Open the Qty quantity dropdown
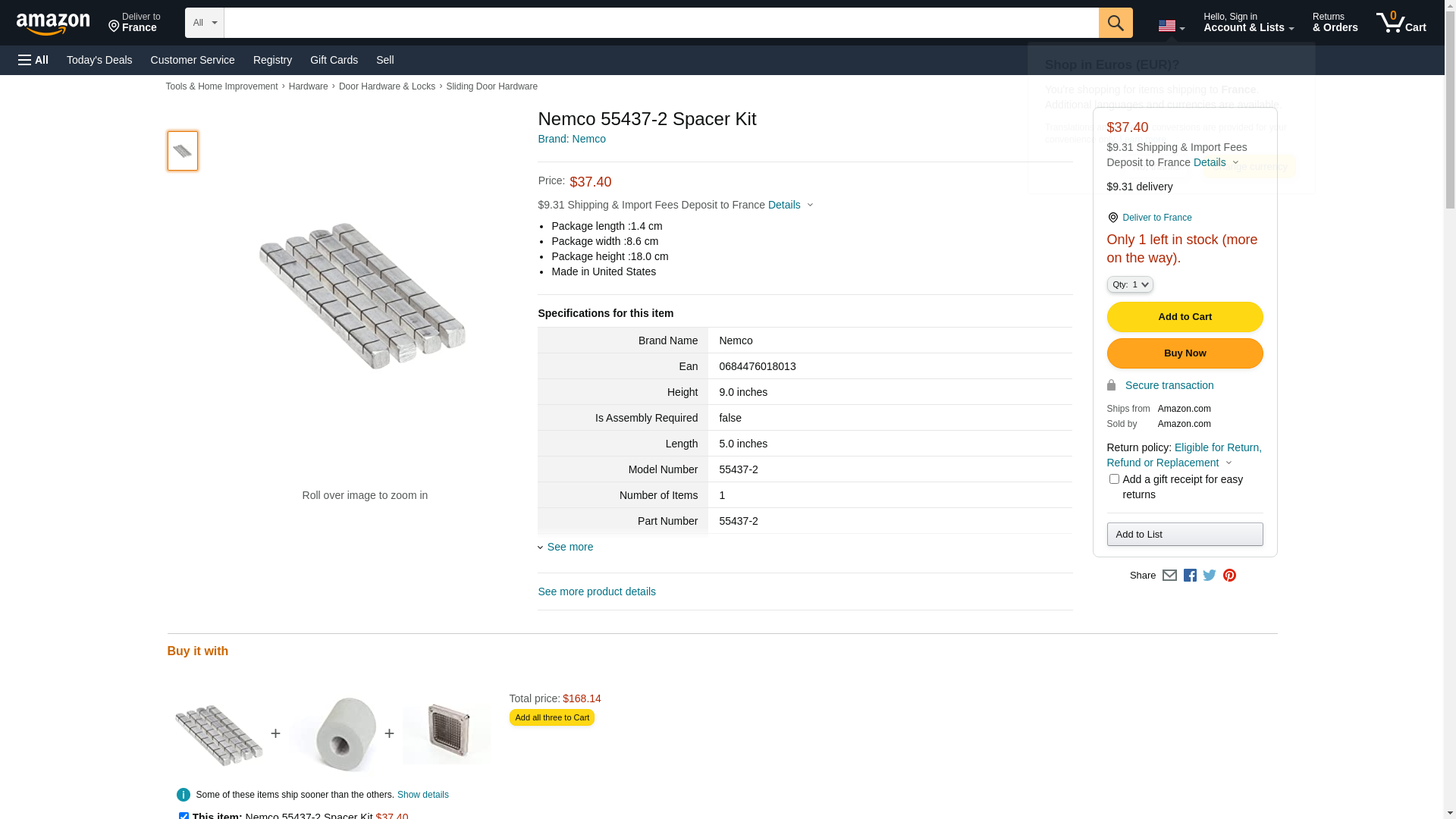Image resolution: width=1456 pixels, height=819 pixels. (1130, 284)
